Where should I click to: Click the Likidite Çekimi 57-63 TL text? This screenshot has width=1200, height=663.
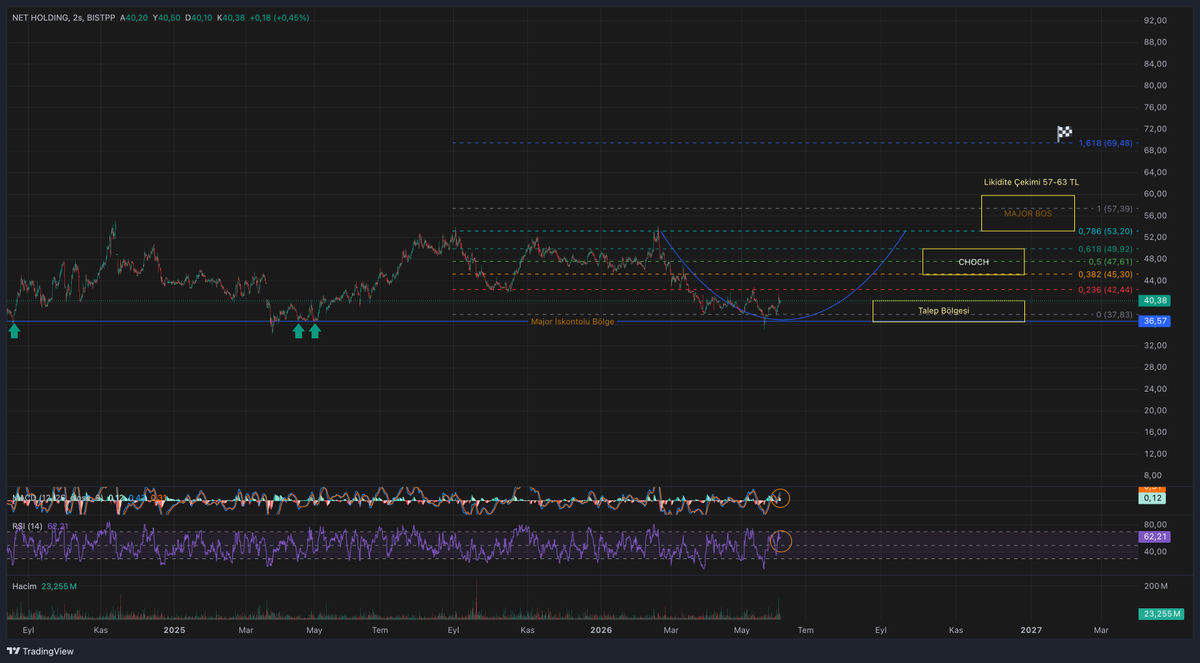[x=1031, y=182]
